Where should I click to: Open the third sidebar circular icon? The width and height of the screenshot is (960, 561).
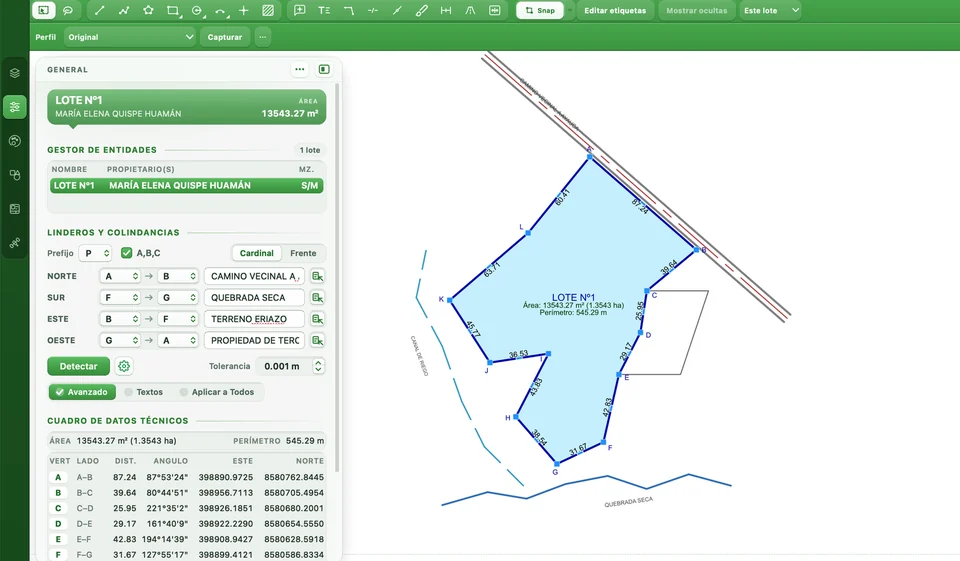[15, 141]
